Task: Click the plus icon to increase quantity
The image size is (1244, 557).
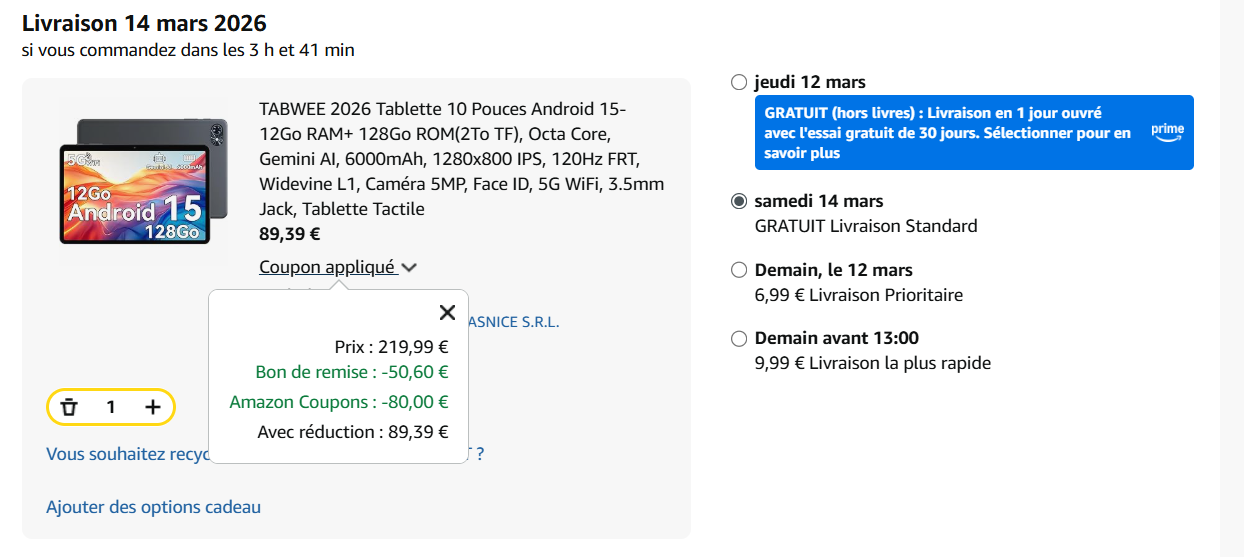Action: 152,407
